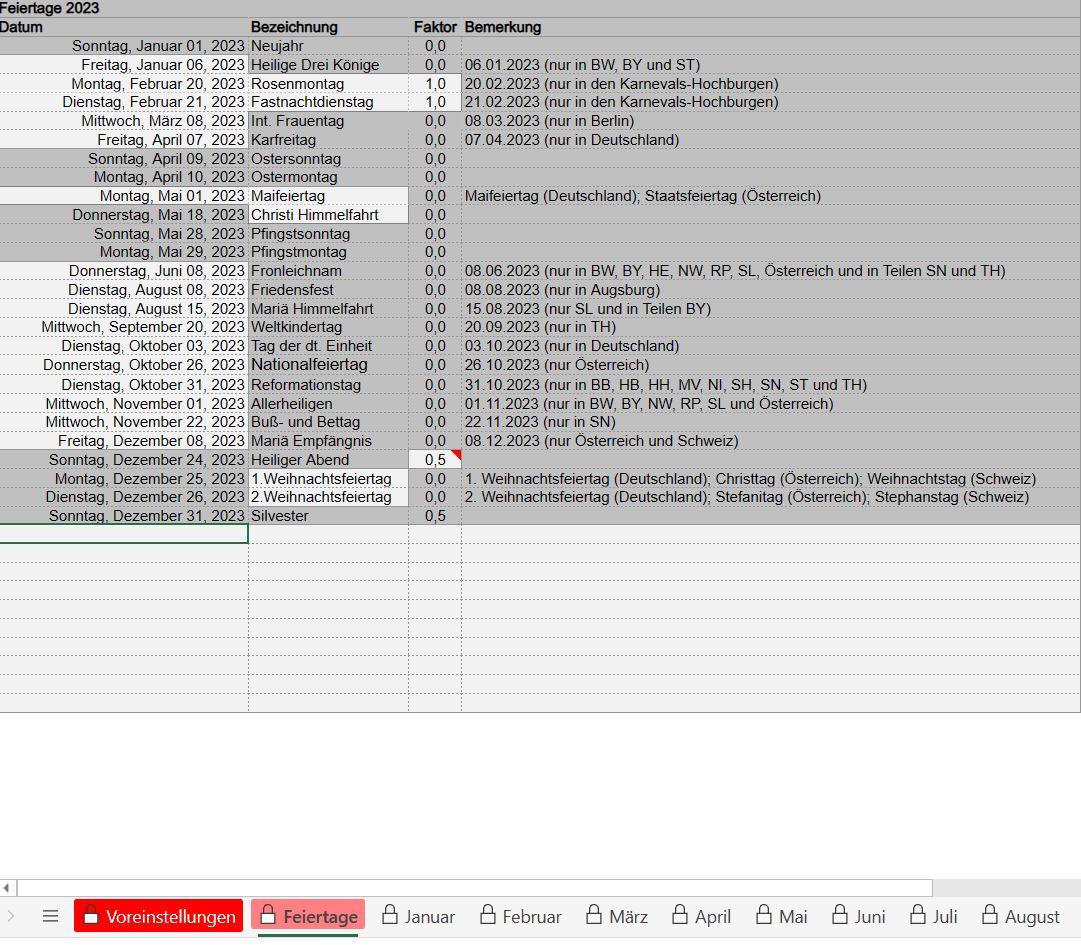Click the Pfingstmontag cell
Viewport: 1081px width, 945px height.
pos(328,252)
